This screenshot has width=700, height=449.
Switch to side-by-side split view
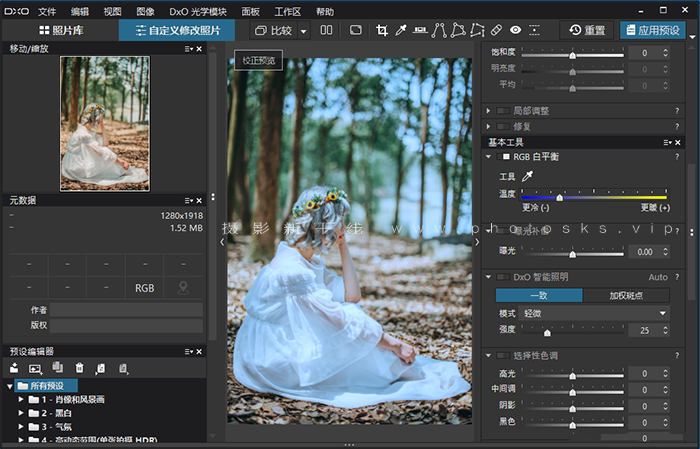tap(326, 30)
